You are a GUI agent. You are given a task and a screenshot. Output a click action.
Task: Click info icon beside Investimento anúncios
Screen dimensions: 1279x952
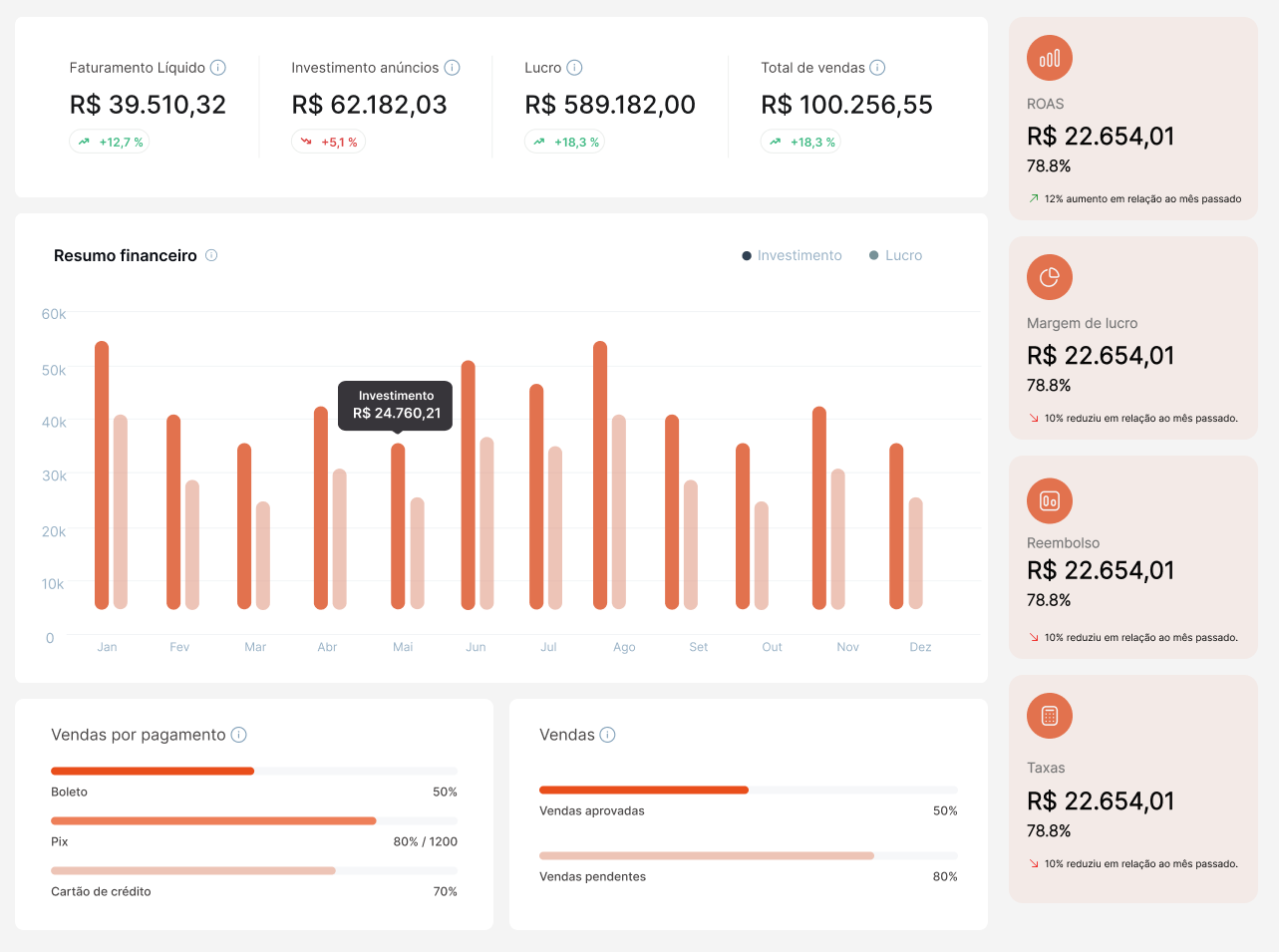click(x=452, y=68)
